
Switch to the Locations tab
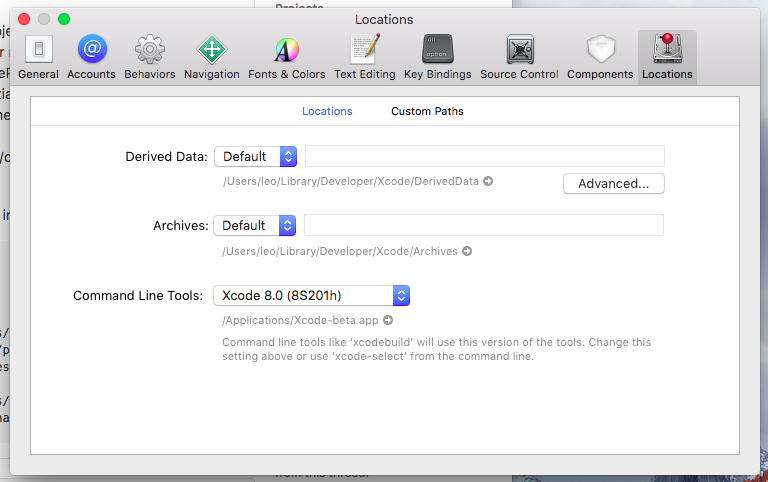pyautogui.click(x=327, y=111)
